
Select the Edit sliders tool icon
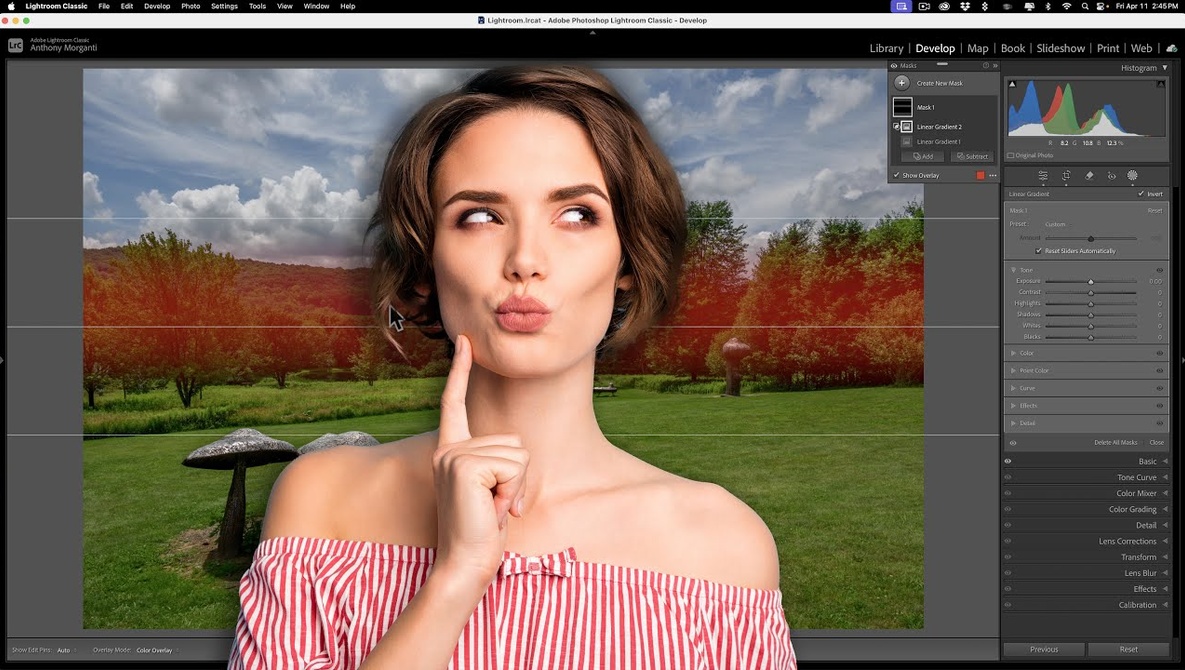[x=1043, y=176]
